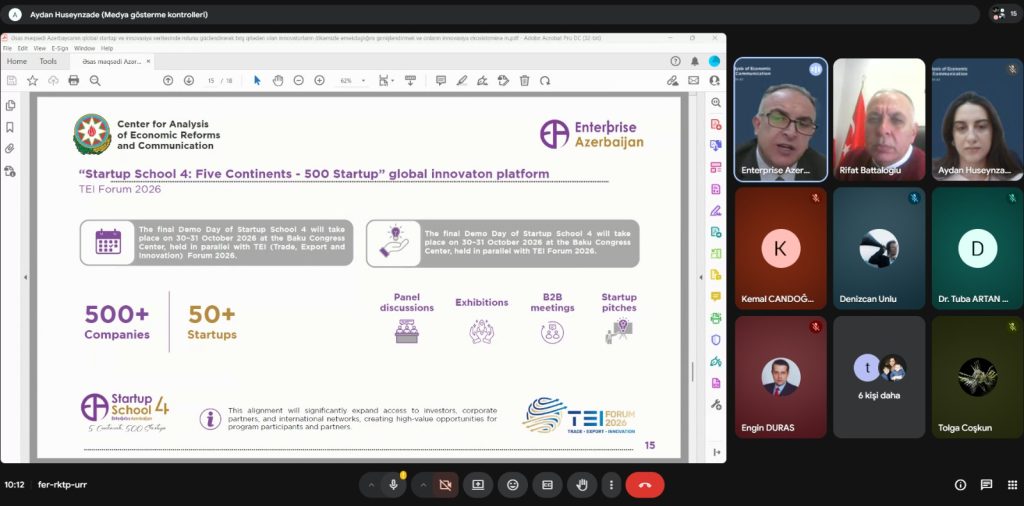Toggle the microphone button

[394, 485]
